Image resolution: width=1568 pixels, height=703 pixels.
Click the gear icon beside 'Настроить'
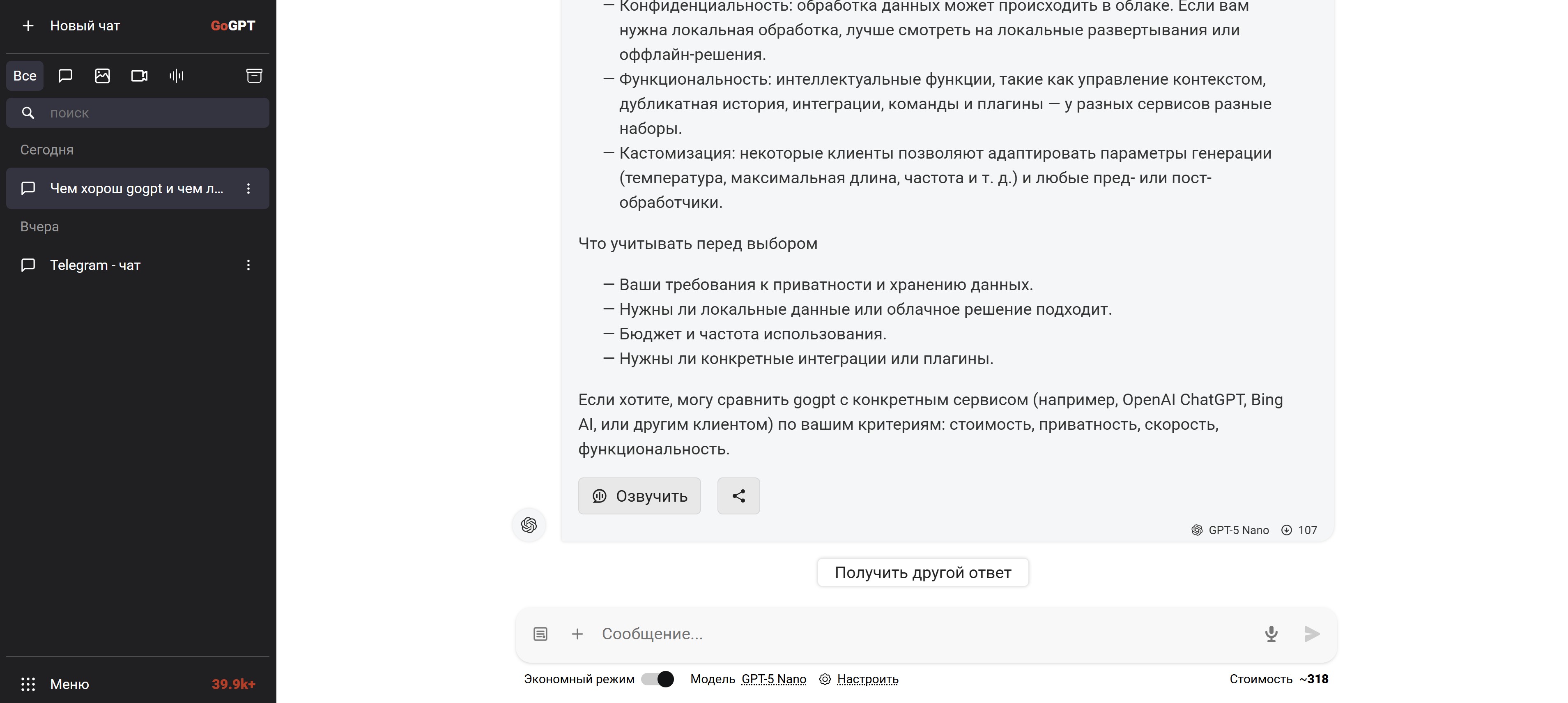[x=825, y=679]
